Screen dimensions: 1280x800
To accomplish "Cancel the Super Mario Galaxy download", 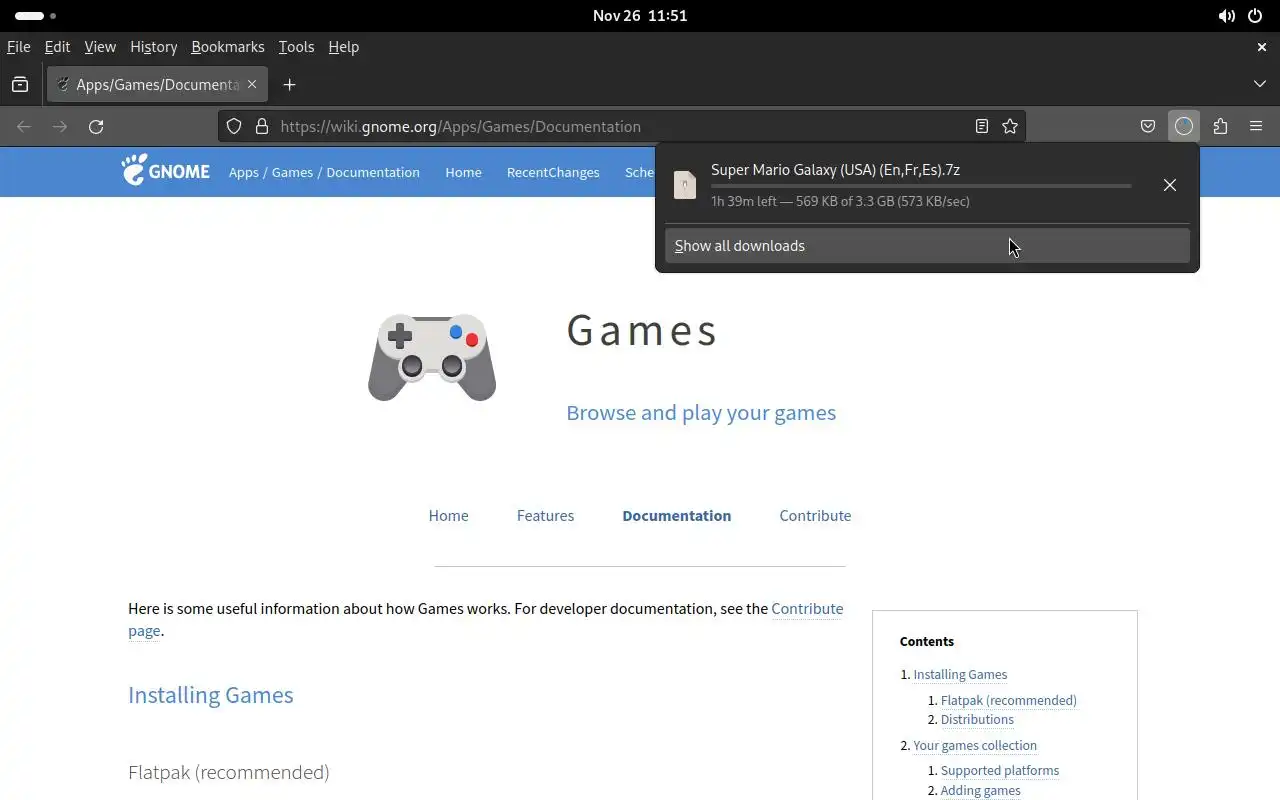I will coord(1170,185).
